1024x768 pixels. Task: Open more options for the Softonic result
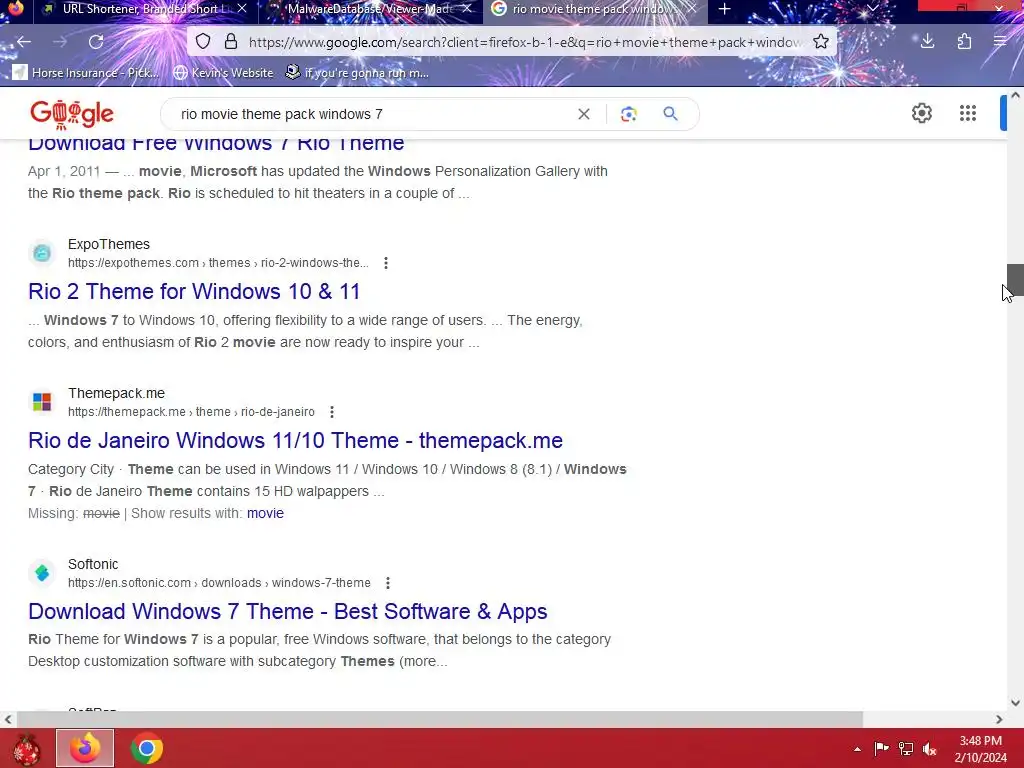coord(388,583)
